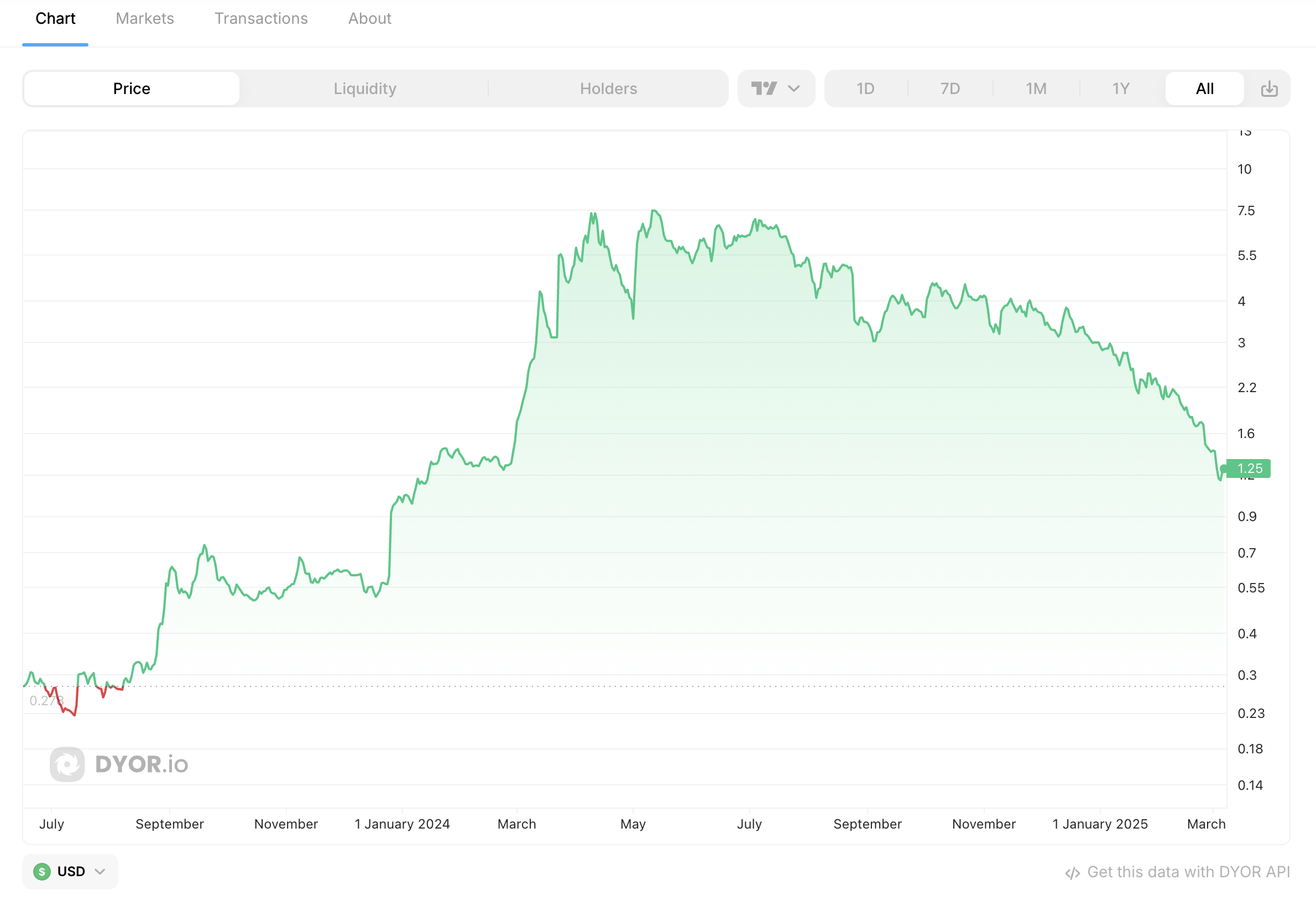Set time range to 1D
The width and height of the screenshot is (1316, 906).
pyautogui.click(x=865, y=88)
